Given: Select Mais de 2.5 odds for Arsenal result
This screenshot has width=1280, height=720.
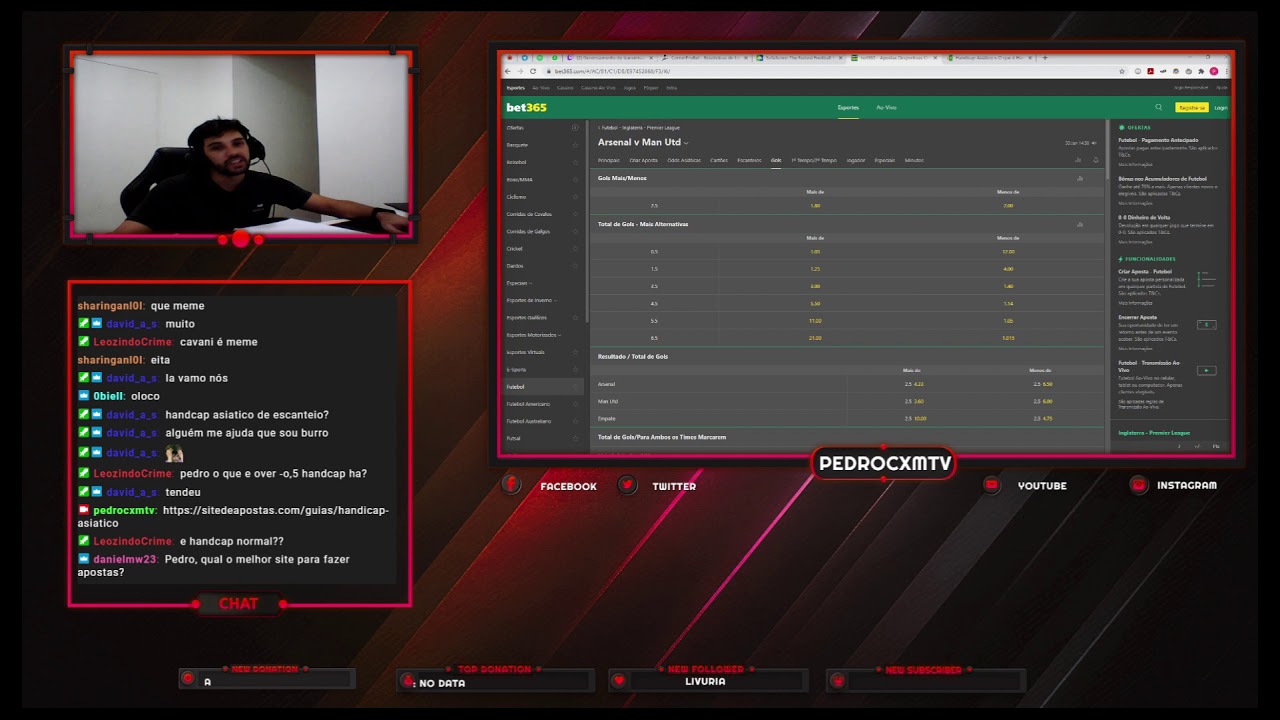Looking at the screenshot, I should tap(914, 384).
